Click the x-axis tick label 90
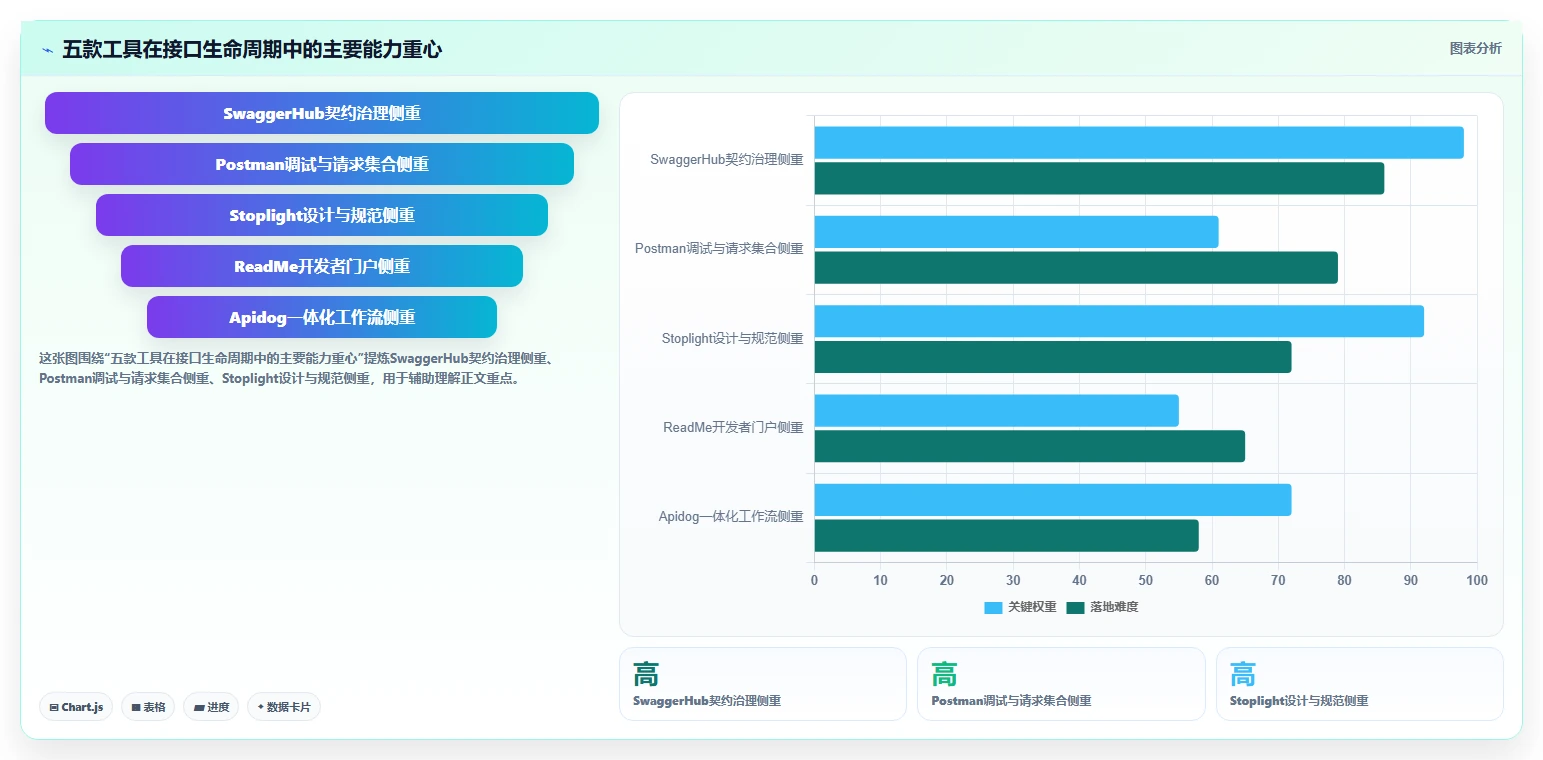Image resolution: width=1543 pixels, height=760 pixels. pos(1411,580)
